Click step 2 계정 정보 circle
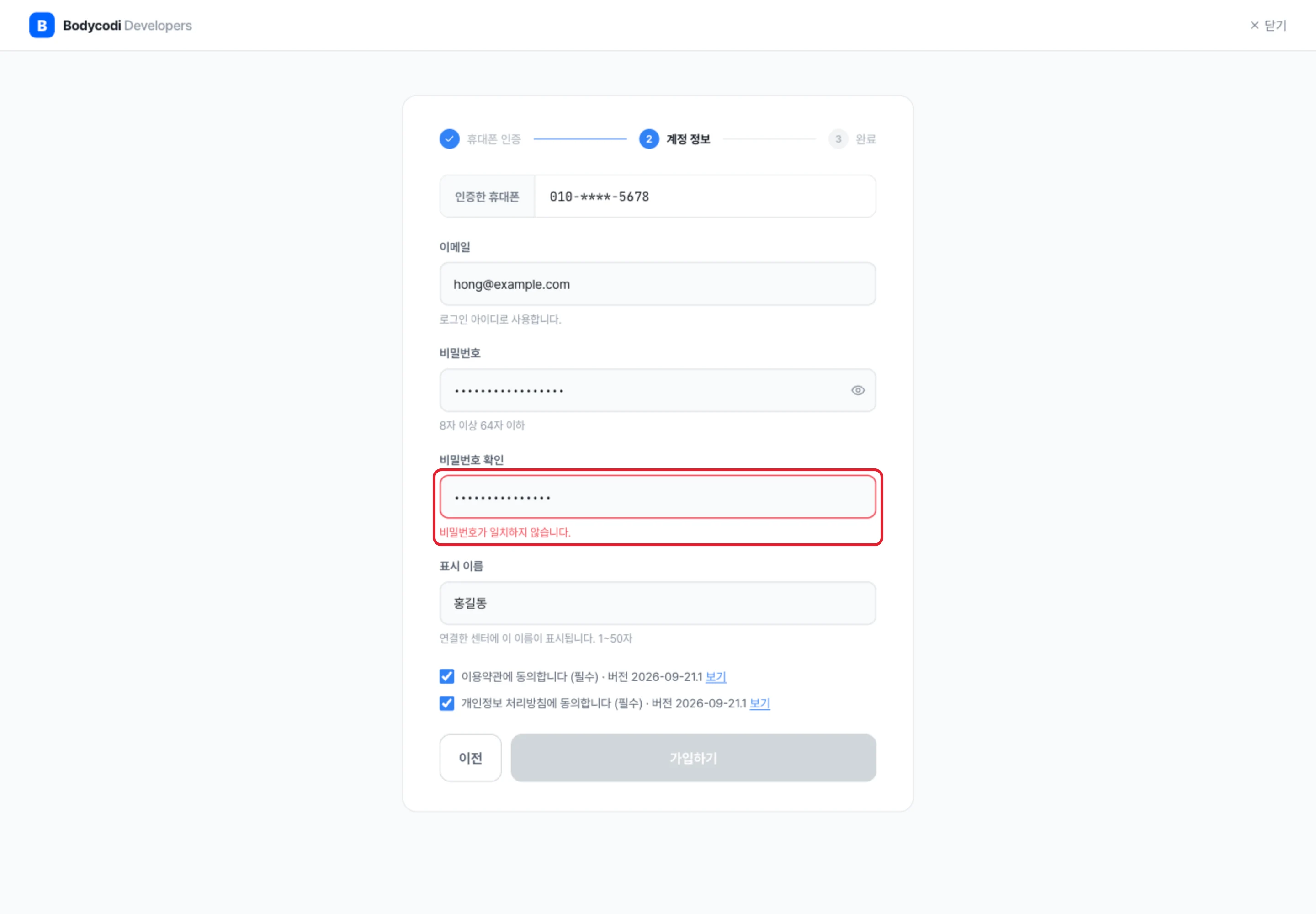The width and height of the screenshot is (1316, 914). tap(649, 139)
